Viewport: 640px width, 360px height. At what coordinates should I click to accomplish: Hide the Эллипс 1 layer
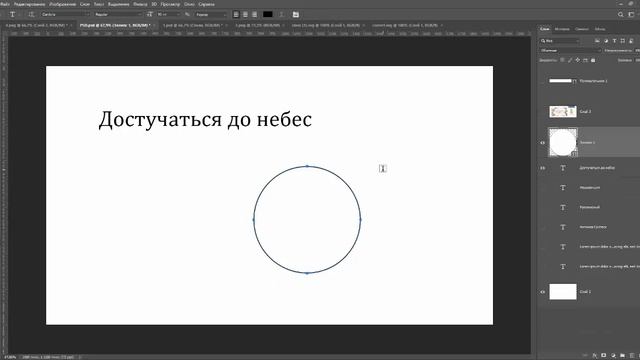click(x=542, y=143)
